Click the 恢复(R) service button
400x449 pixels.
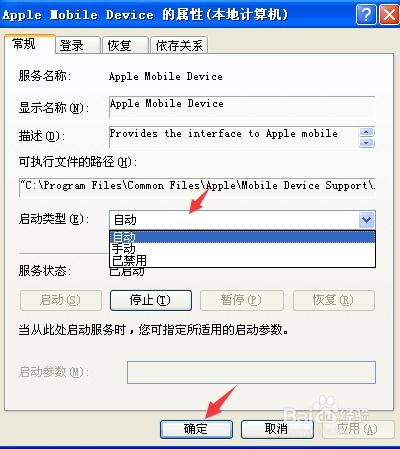click(x=334, y=300)
